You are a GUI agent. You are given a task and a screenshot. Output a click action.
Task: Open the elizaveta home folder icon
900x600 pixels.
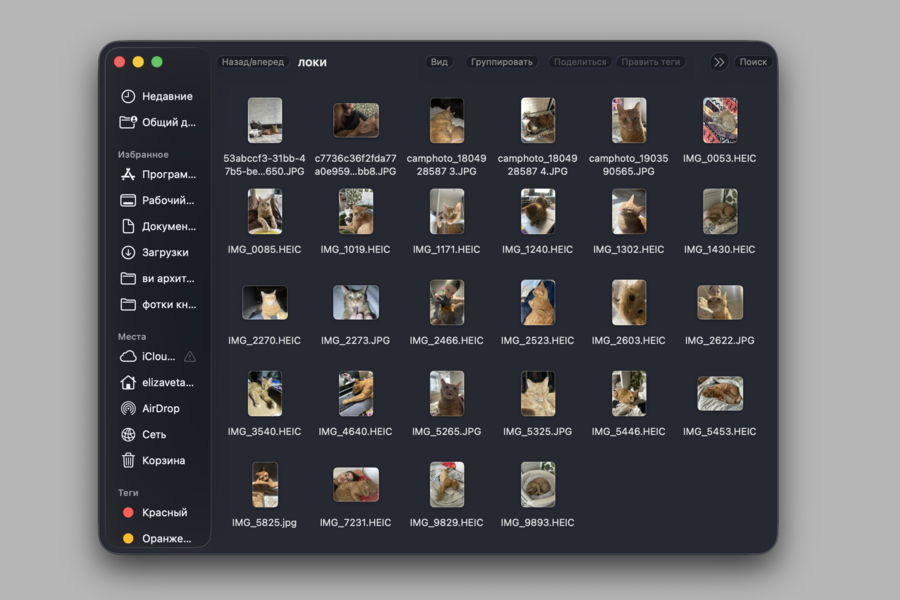(x=128, y=382)
